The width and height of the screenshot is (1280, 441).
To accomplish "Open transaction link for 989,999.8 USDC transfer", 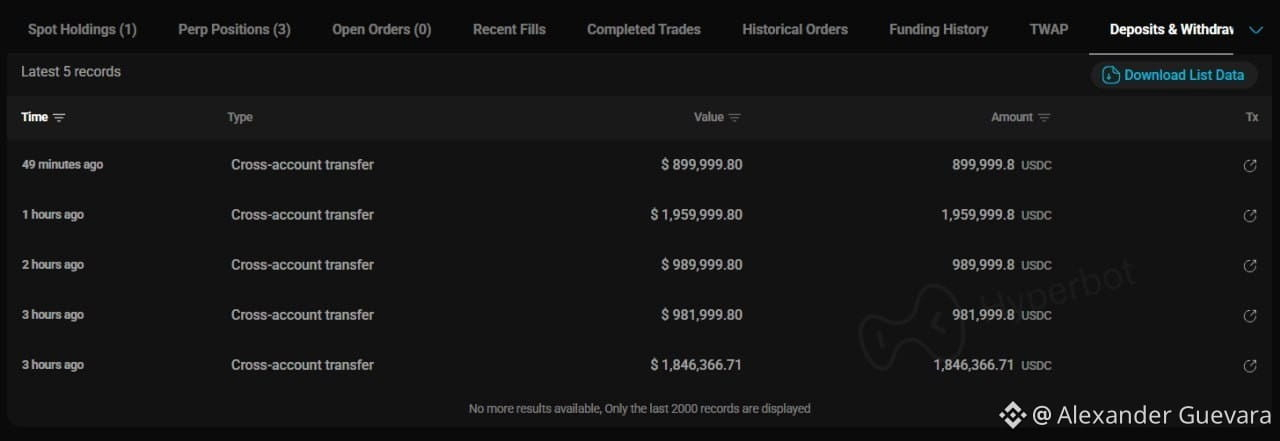I will click(x=1249, y=265).
